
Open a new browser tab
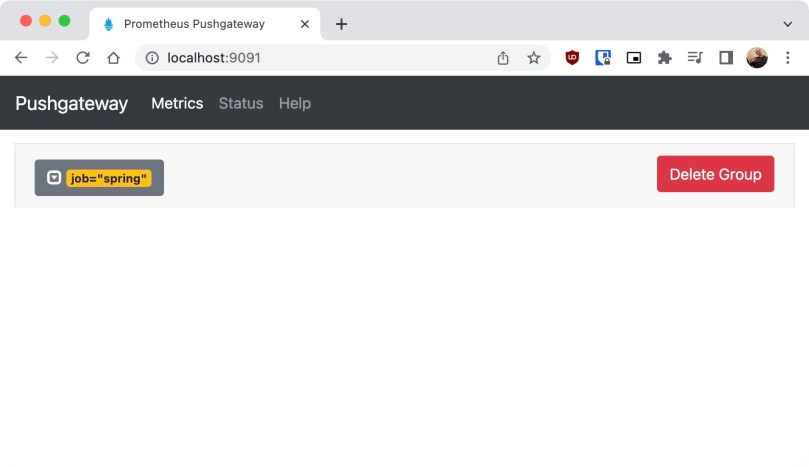coord(341,24)
